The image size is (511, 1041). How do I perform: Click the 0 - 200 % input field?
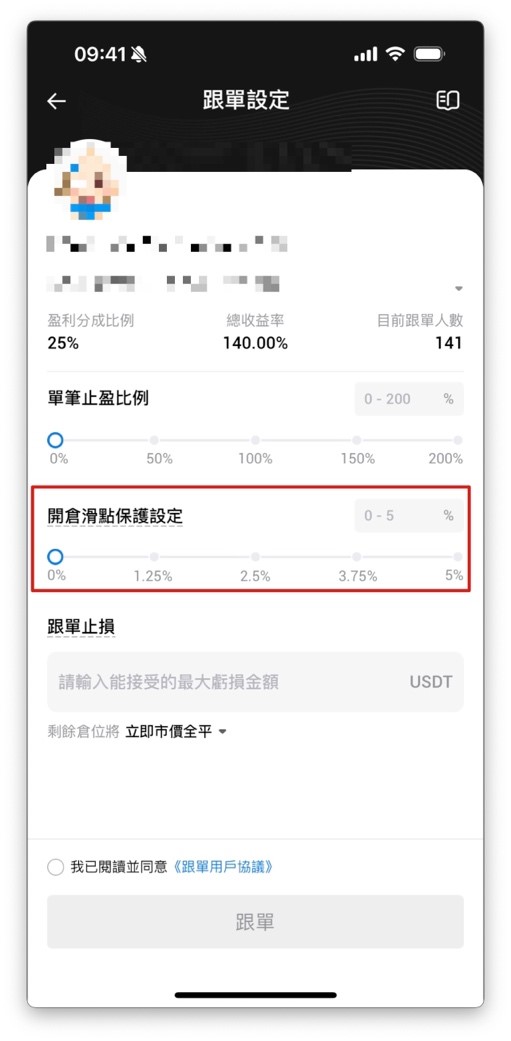tap(409, 399)
